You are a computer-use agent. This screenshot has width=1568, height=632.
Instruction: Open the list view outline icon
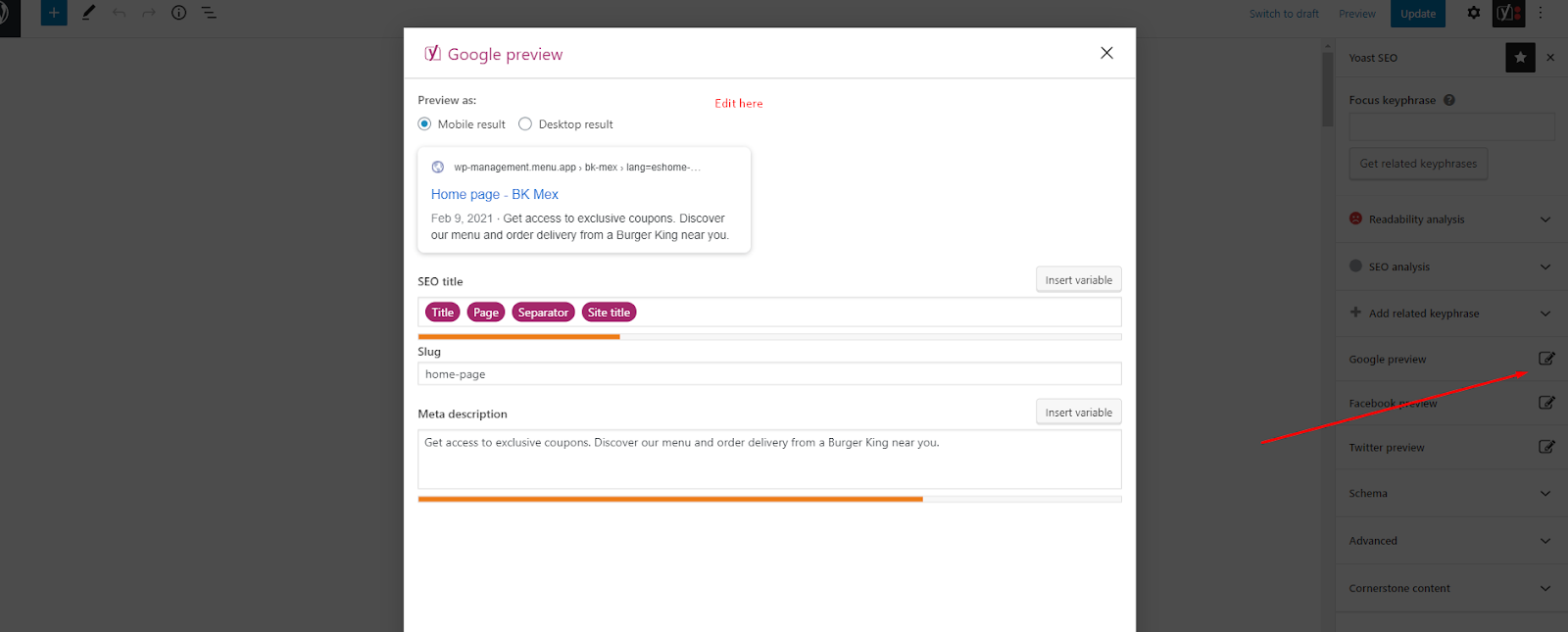point(209,13)
